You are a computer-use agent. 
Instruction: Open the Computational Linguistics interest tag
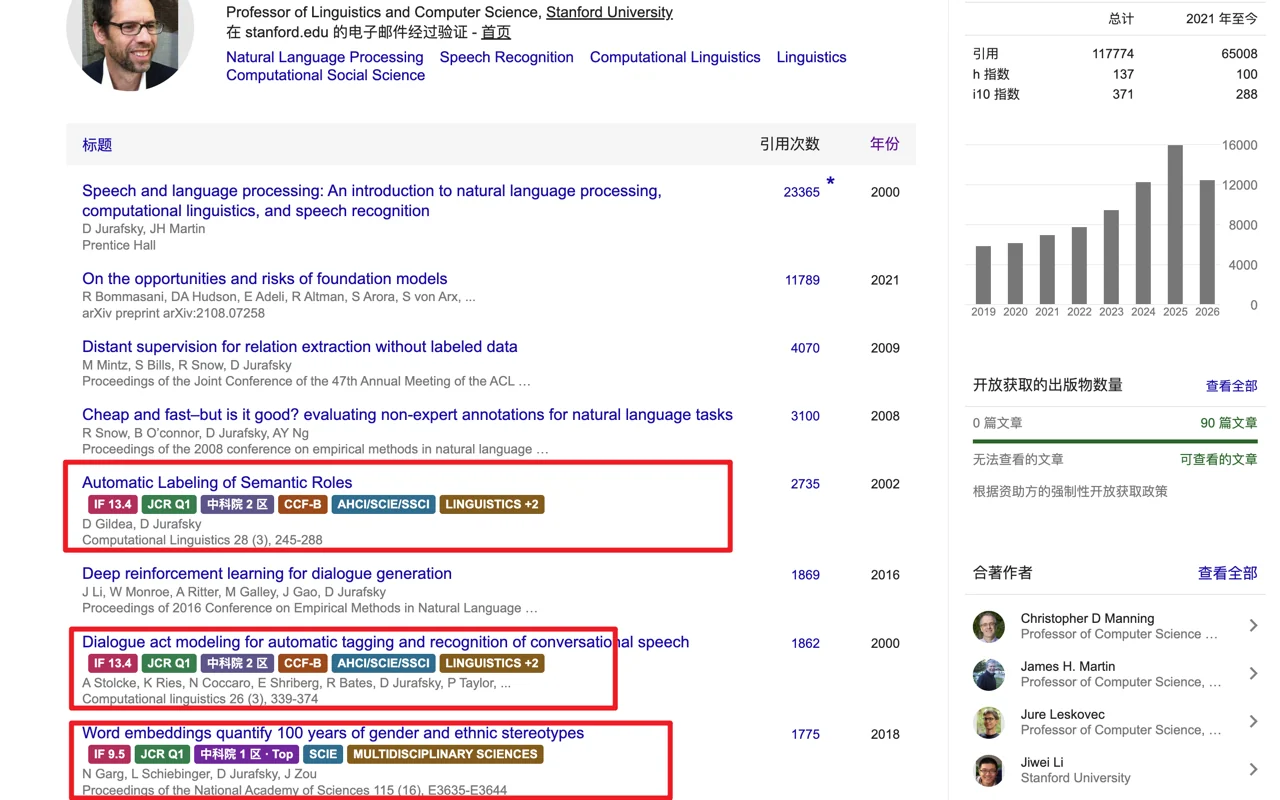click(675, 57)
